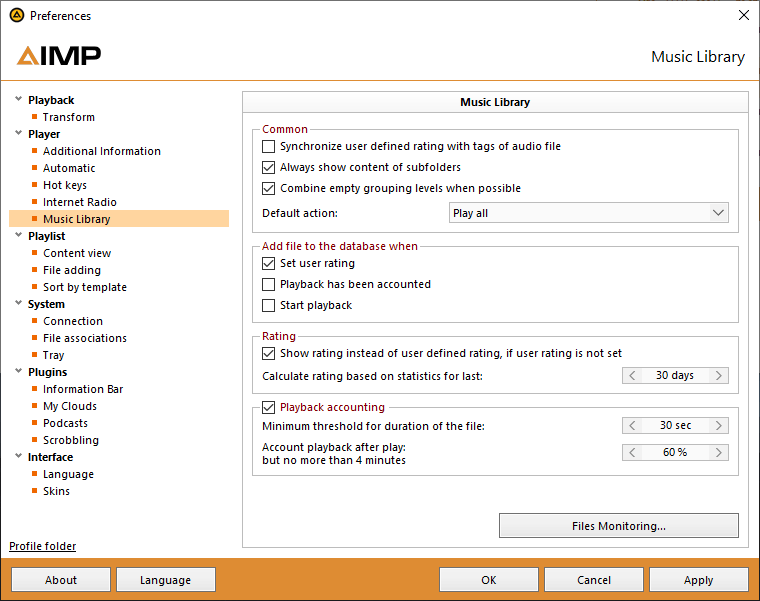
Task: Check the Start playback option
Action: [x=268, y=305]
